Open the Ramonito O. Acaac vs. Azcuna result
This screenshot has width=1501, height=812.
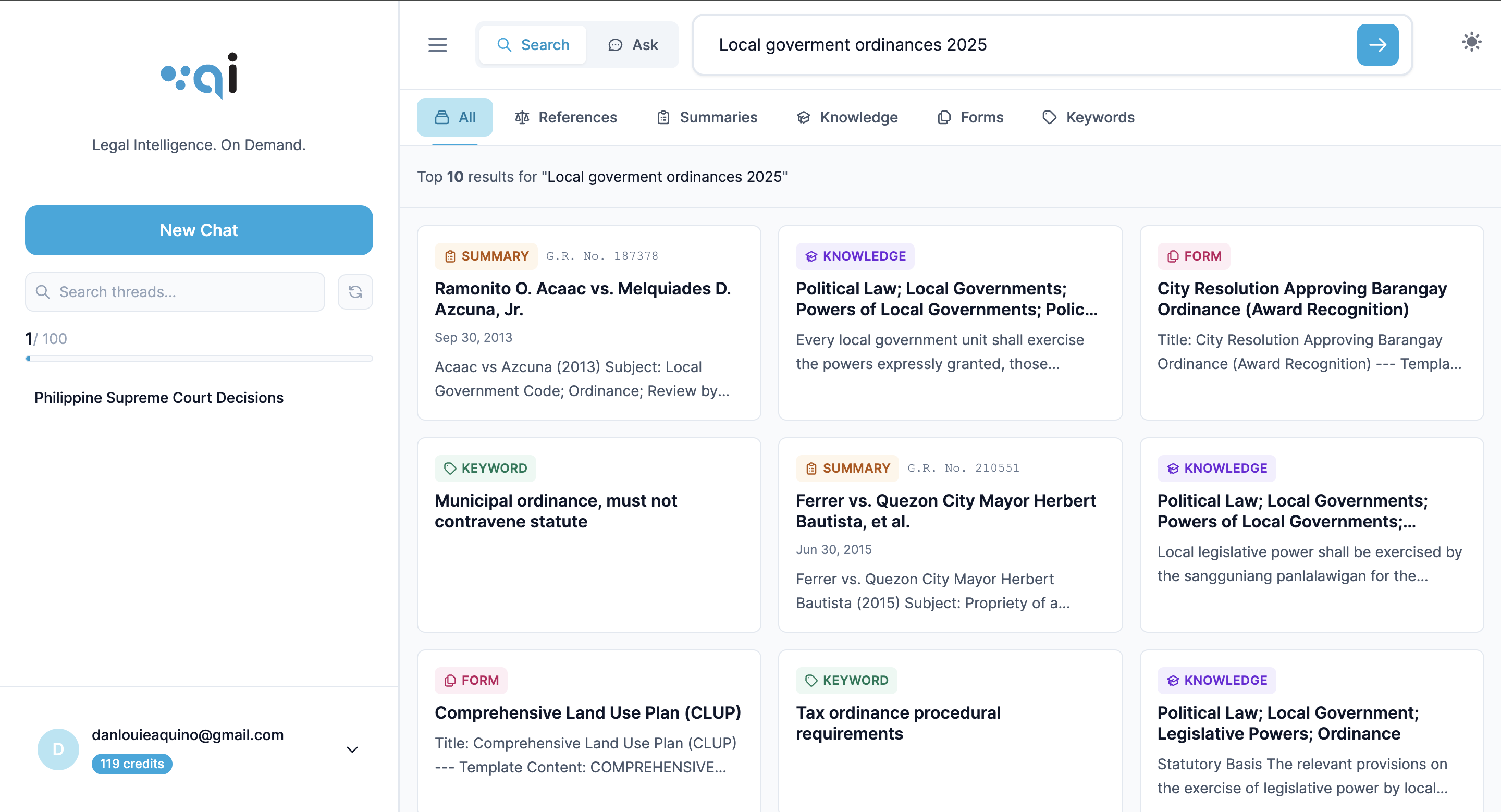pos(582,299)
